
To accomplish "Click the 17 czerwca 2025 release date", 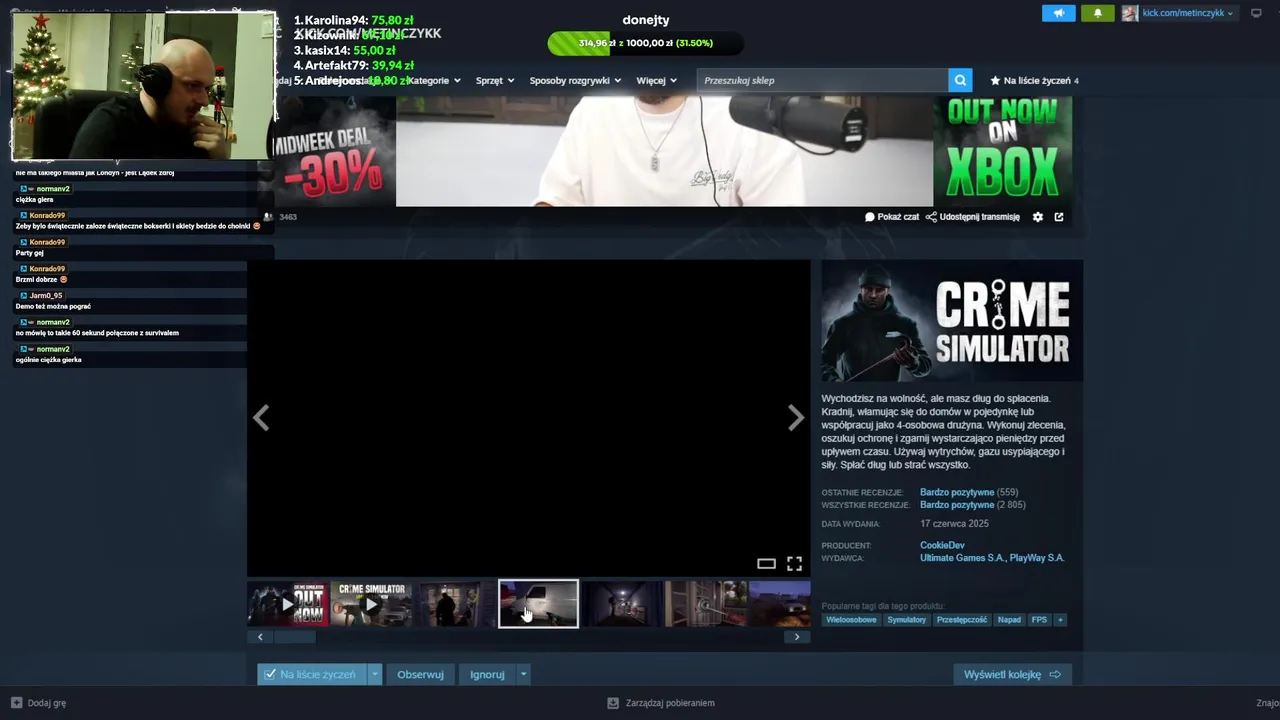I will 954,524.
